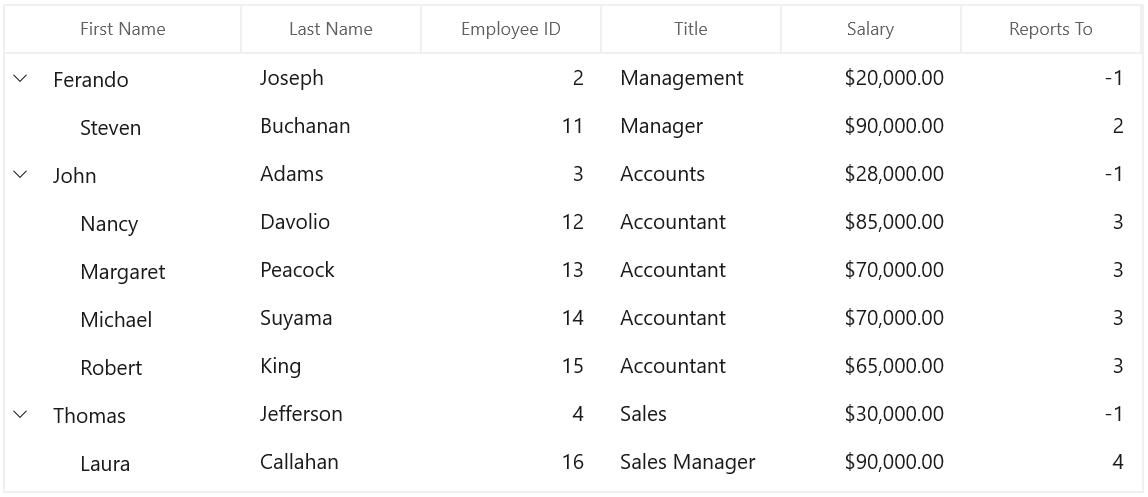Select the Nancy first name cell
This screenshot has height=497, width=1148.
point(109,223)
